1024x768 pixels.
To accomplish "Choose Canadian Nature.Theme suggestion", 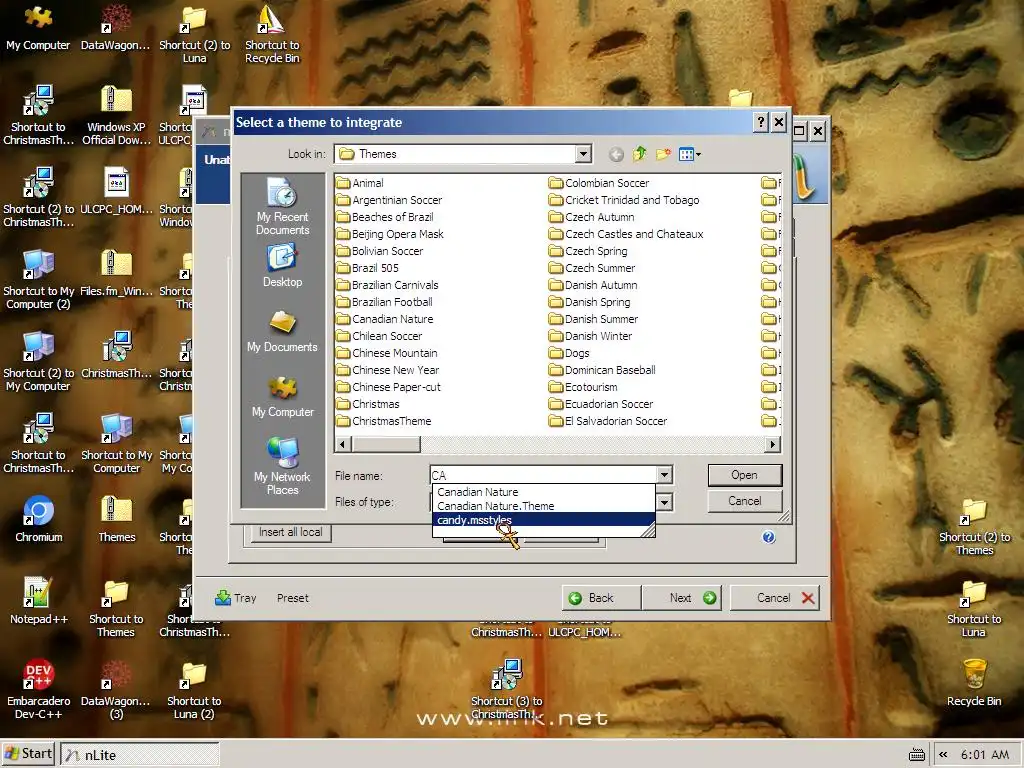I will click(543, 506).
